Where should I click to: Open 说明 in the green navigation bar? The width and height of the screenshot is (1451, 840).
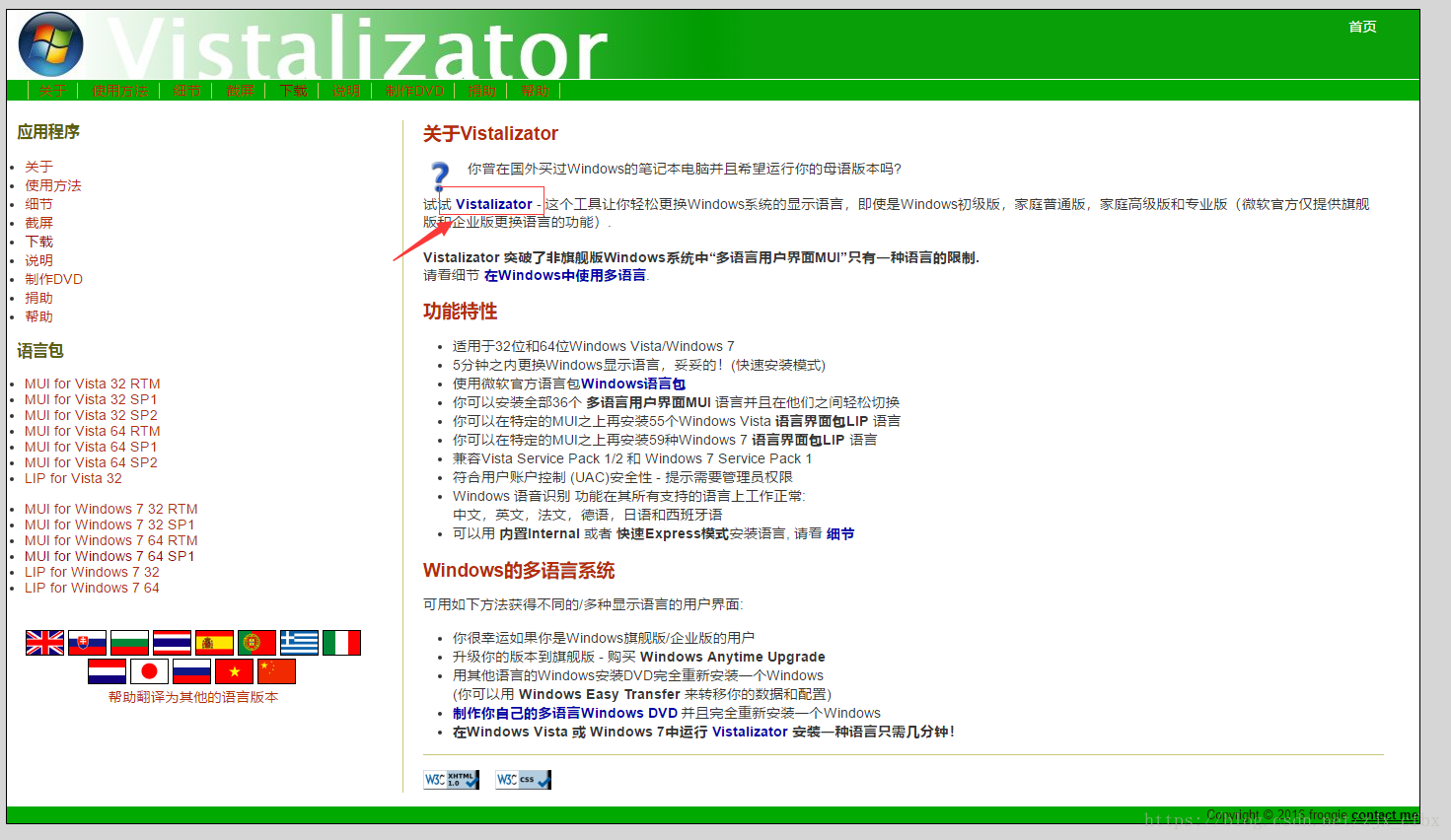click(346, 91)
